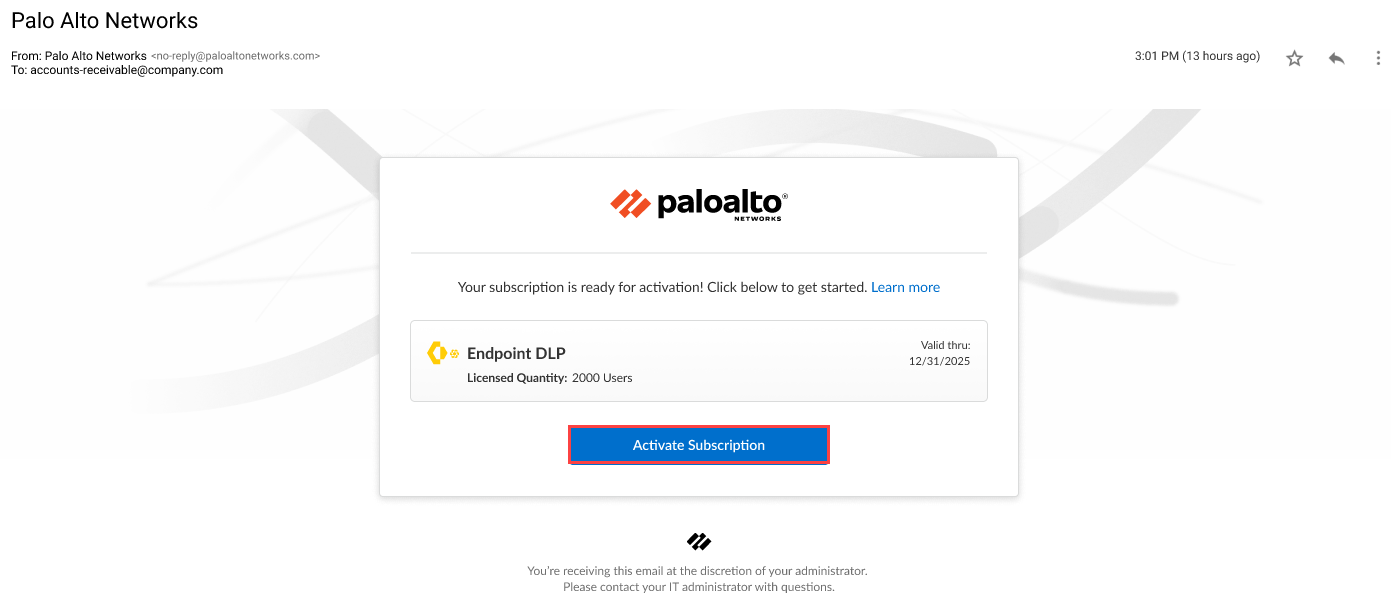Click the sender name in From line
Screen dimensions: 1391x613
tap(96, 56)
